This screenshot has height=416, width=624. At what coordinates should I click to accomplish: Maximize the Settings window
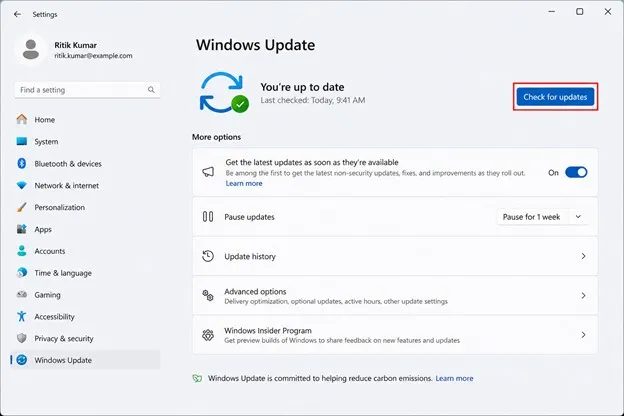(580, 12)
